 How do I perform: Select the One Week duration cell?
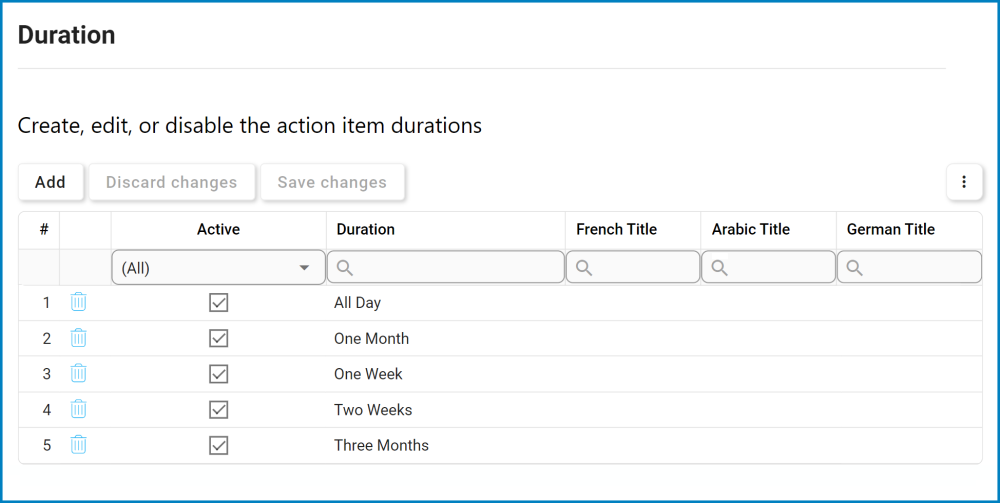pyautogui.click(x=368, y=374)
